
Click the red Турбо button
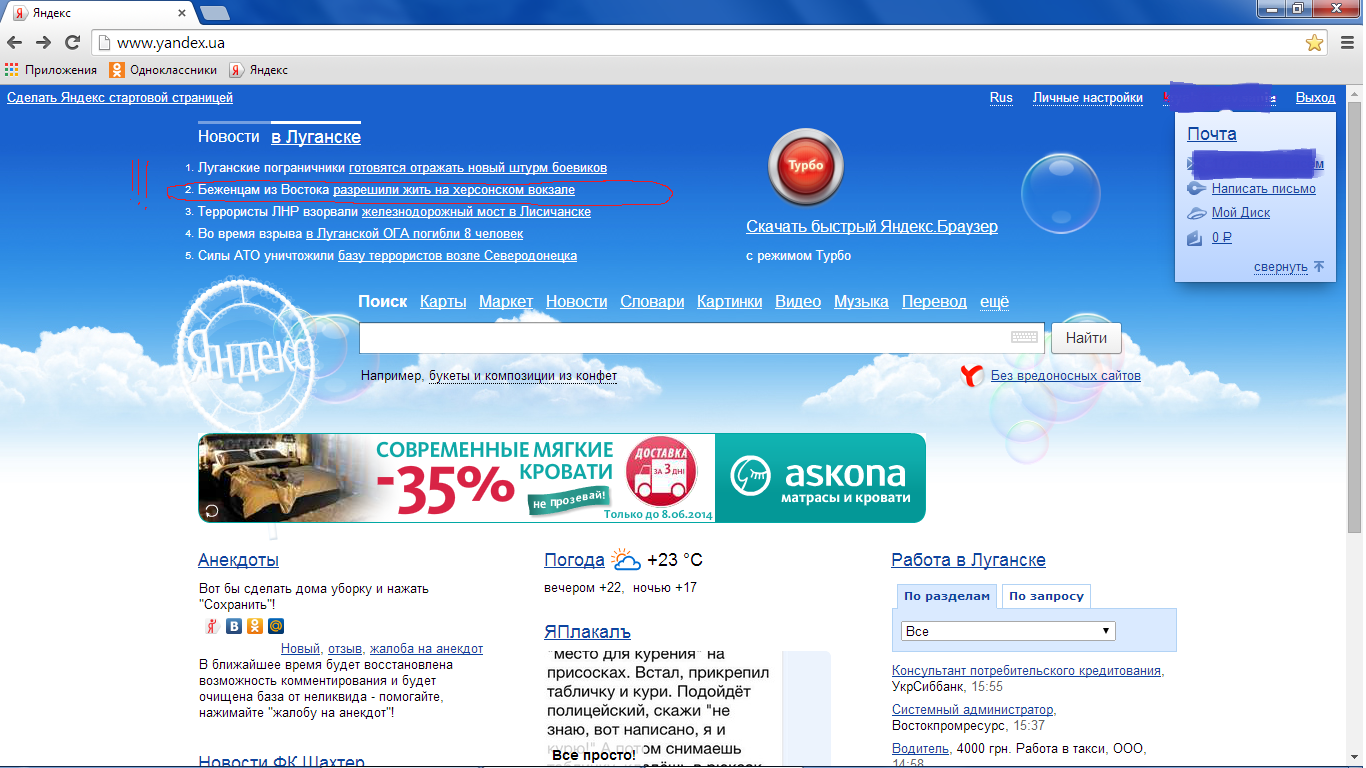pos(806,166)
